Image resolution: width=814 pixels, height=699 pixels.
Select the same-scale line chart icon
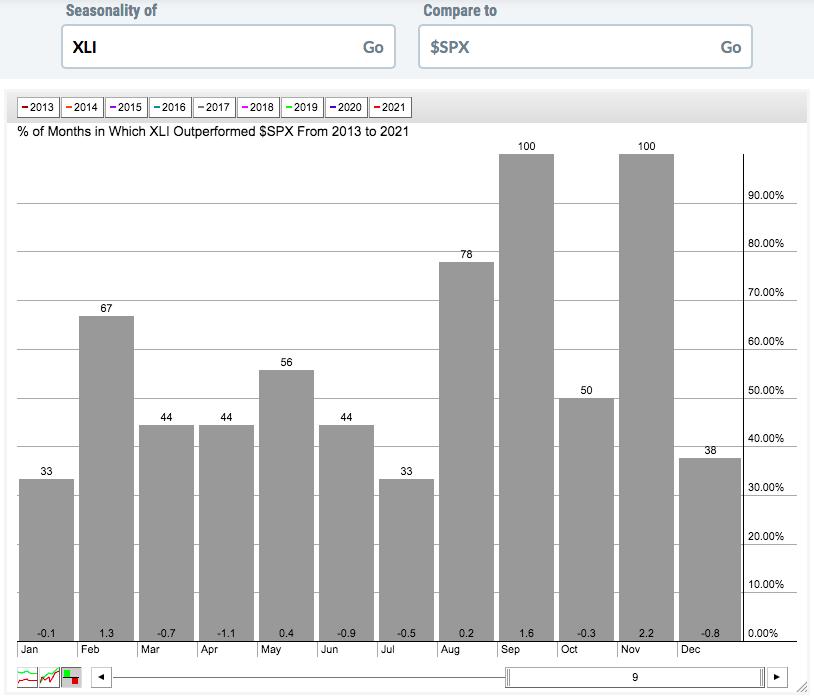pyautogui.click(x=49, y=677)
